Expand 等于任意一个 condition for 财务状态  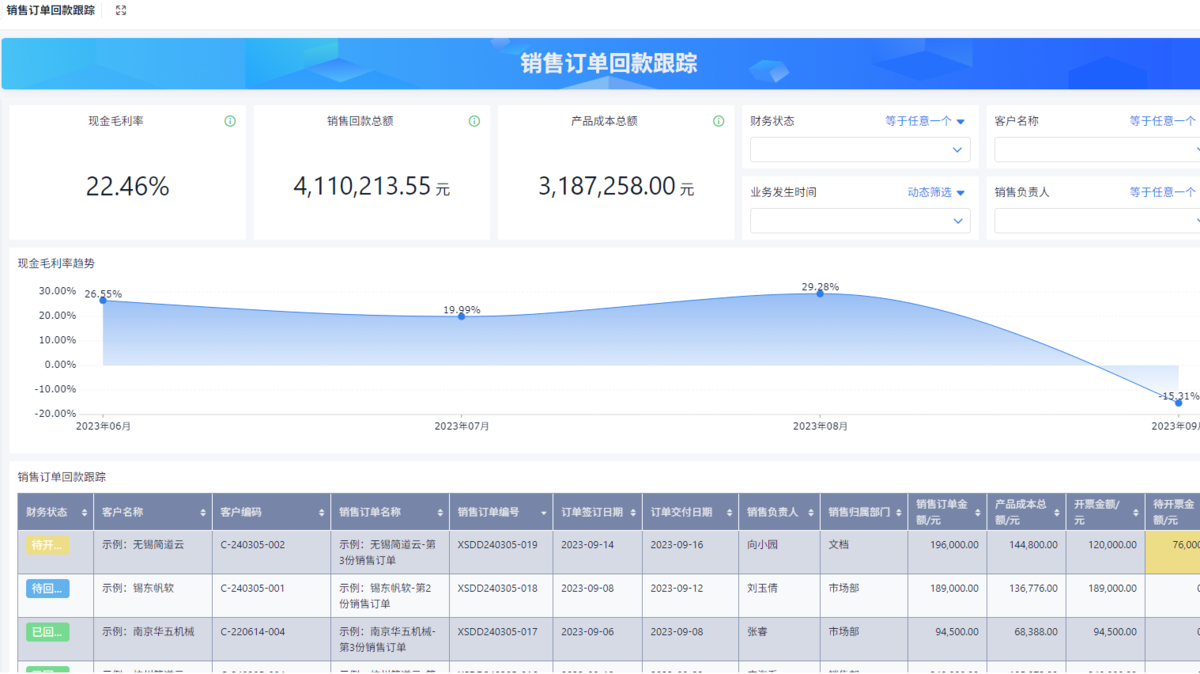[925, 121]
